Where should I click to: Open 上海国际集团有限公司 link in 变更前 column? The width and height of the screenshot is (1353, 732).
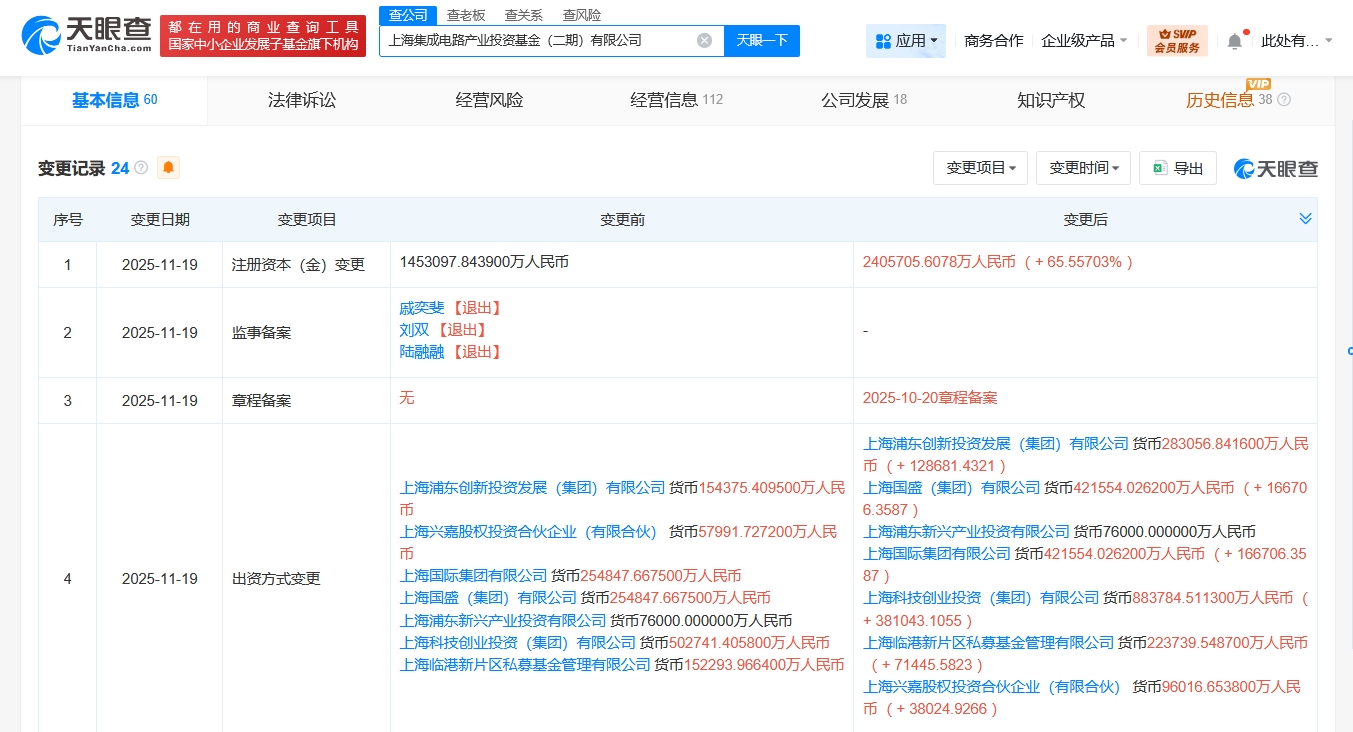tap(474, 576)
